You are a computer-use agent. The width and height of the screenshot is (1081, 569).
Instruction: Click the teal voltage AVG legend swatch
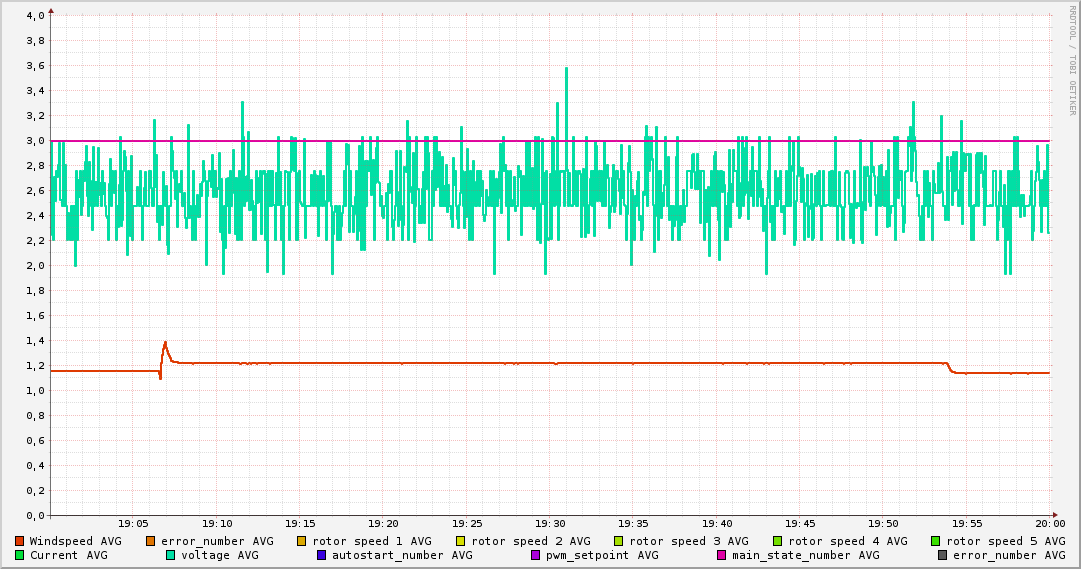pos(171,555)
